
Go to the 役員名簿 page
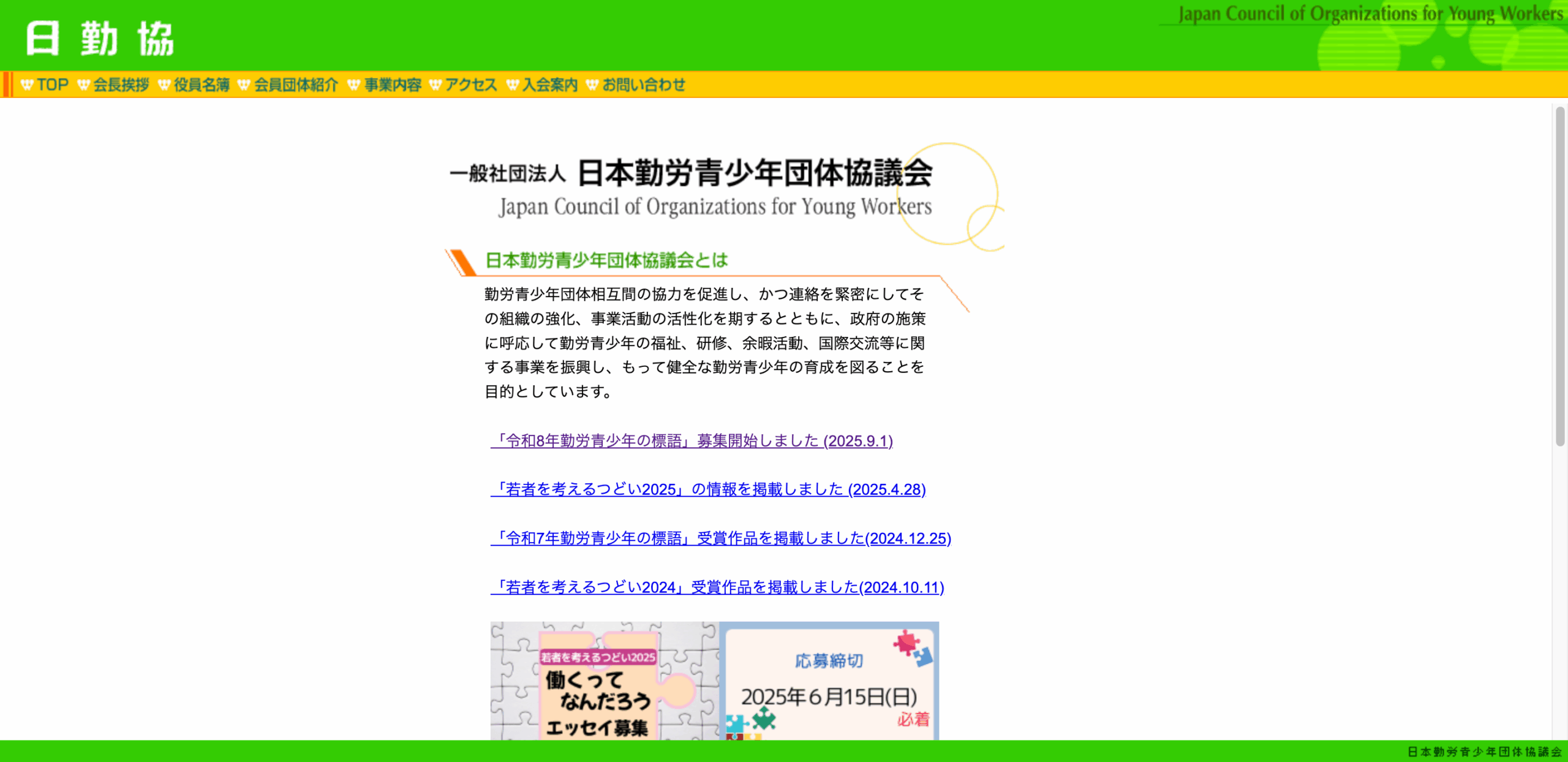click(202, 85)
